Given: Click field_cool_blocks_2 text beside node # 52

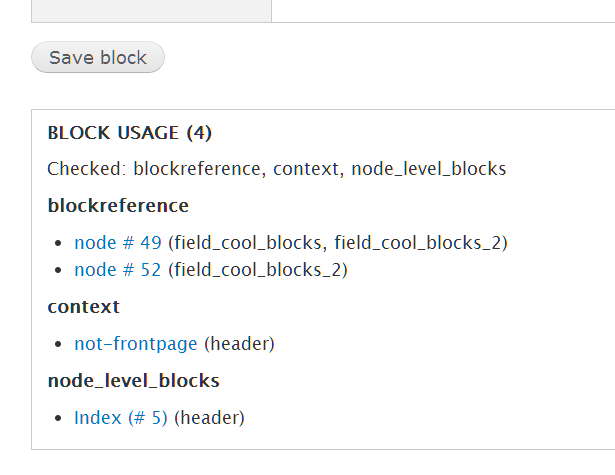Looking at the screenshot, I should [x=258, y=270].
